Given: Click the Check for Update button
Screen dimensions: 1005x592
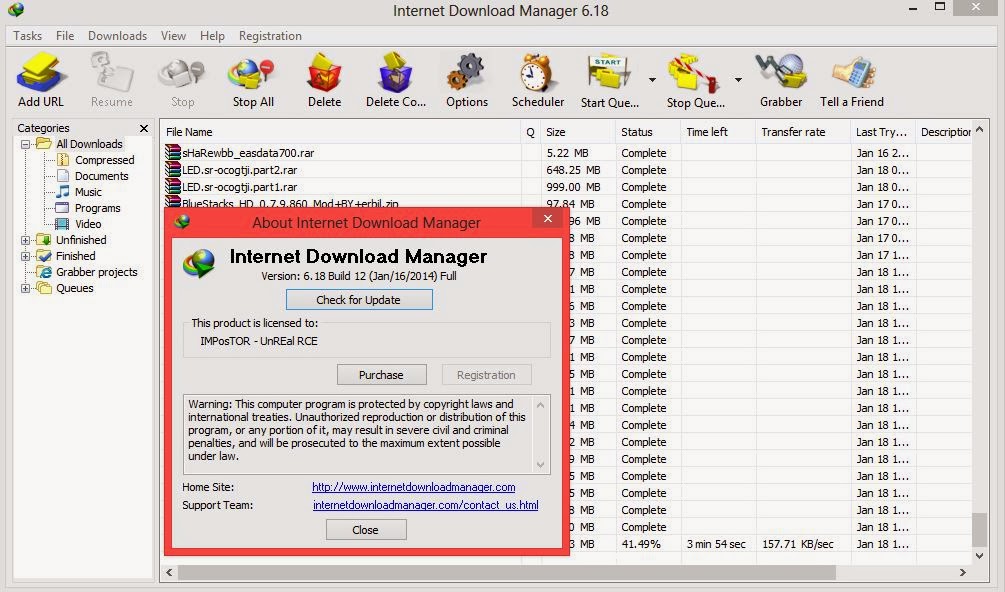Looking at the screenshot, I should click(x=359, y=300).
